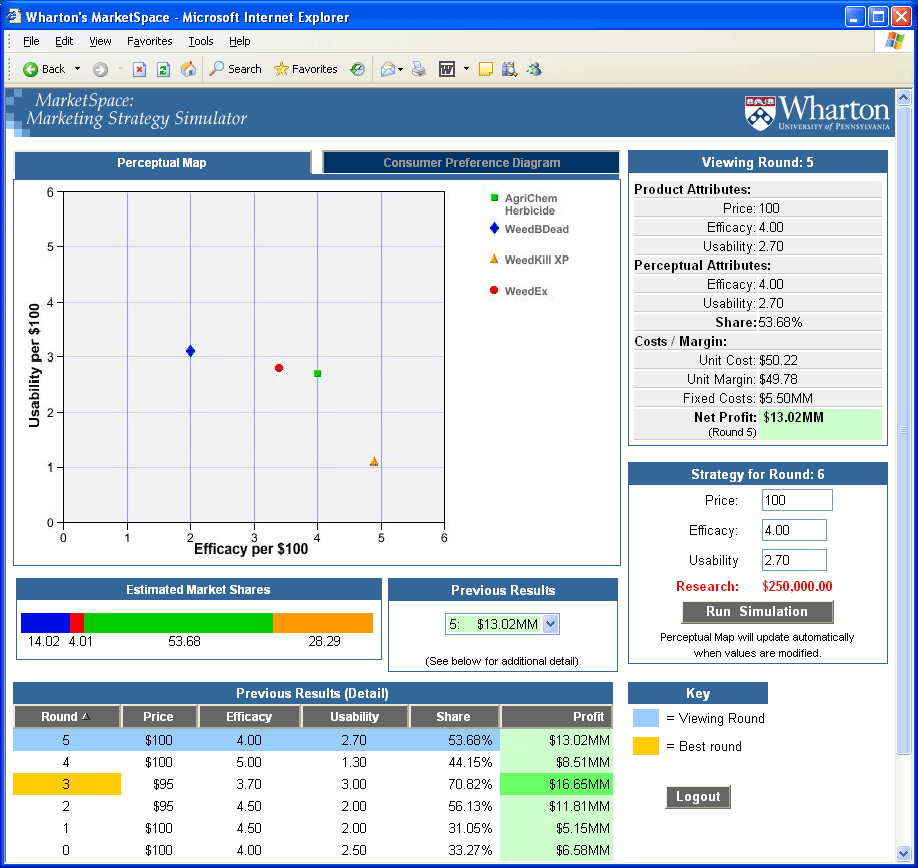This screenshot has height=868, width=918.
Task: Switch to the Consumer Preference Diagram tab
Action: tap(471, 163)
